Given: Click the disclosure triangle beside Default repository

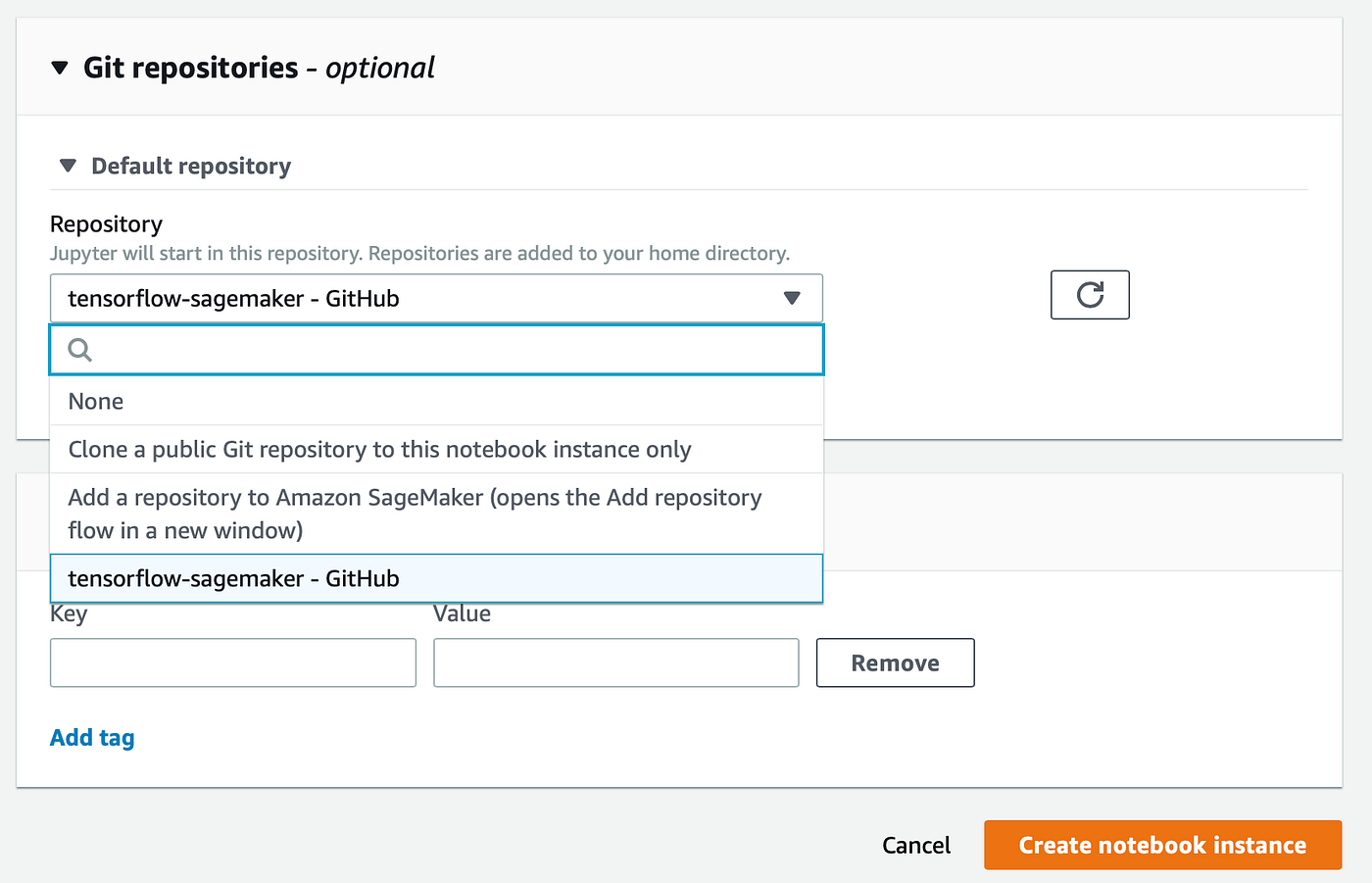Looking at the screenshot, I should [67, 166].
